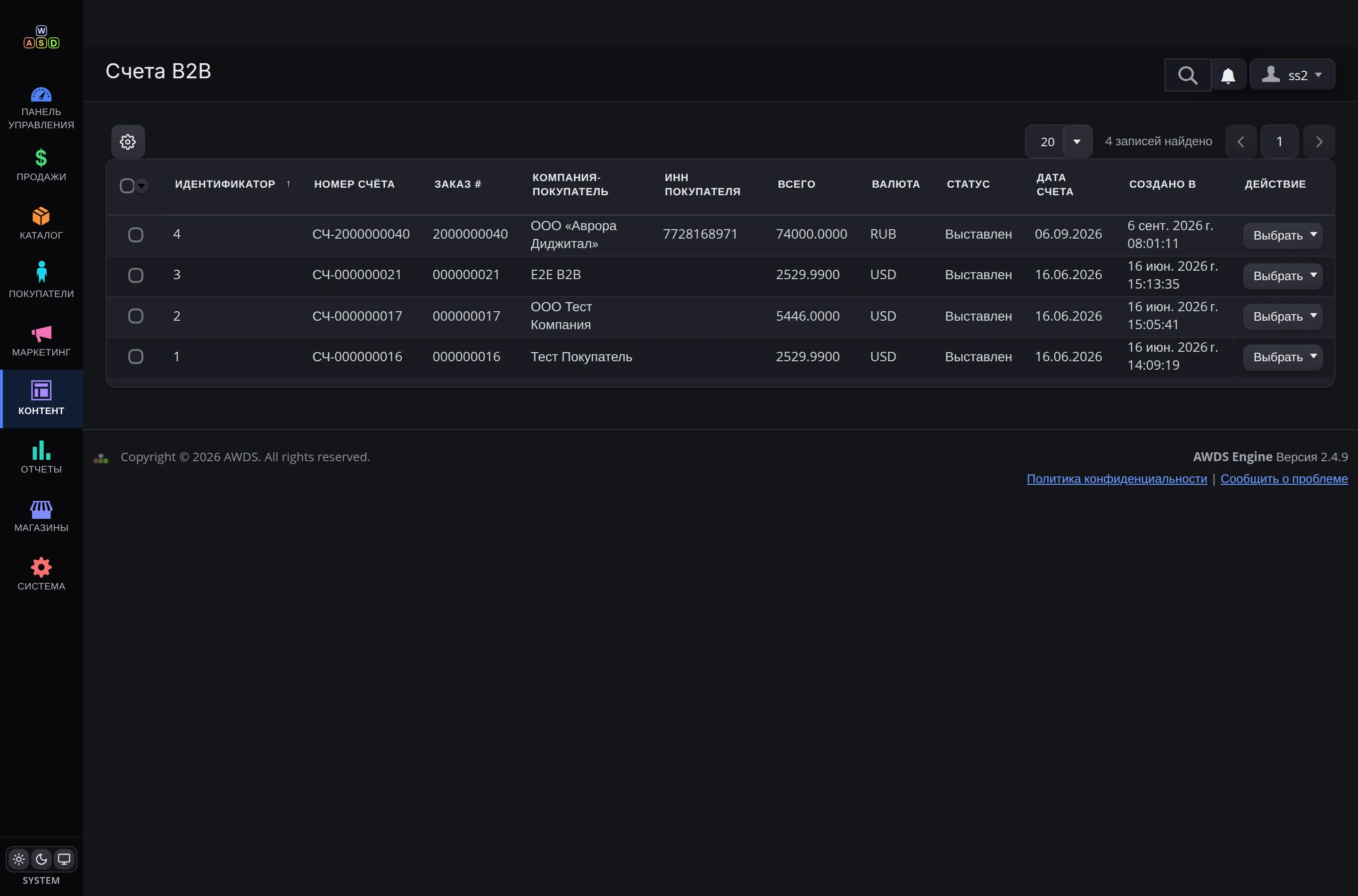The height and width of the screenshot is (896, 1358).
Task: Switch to system theme monitor icon
Action: (64, 859)
